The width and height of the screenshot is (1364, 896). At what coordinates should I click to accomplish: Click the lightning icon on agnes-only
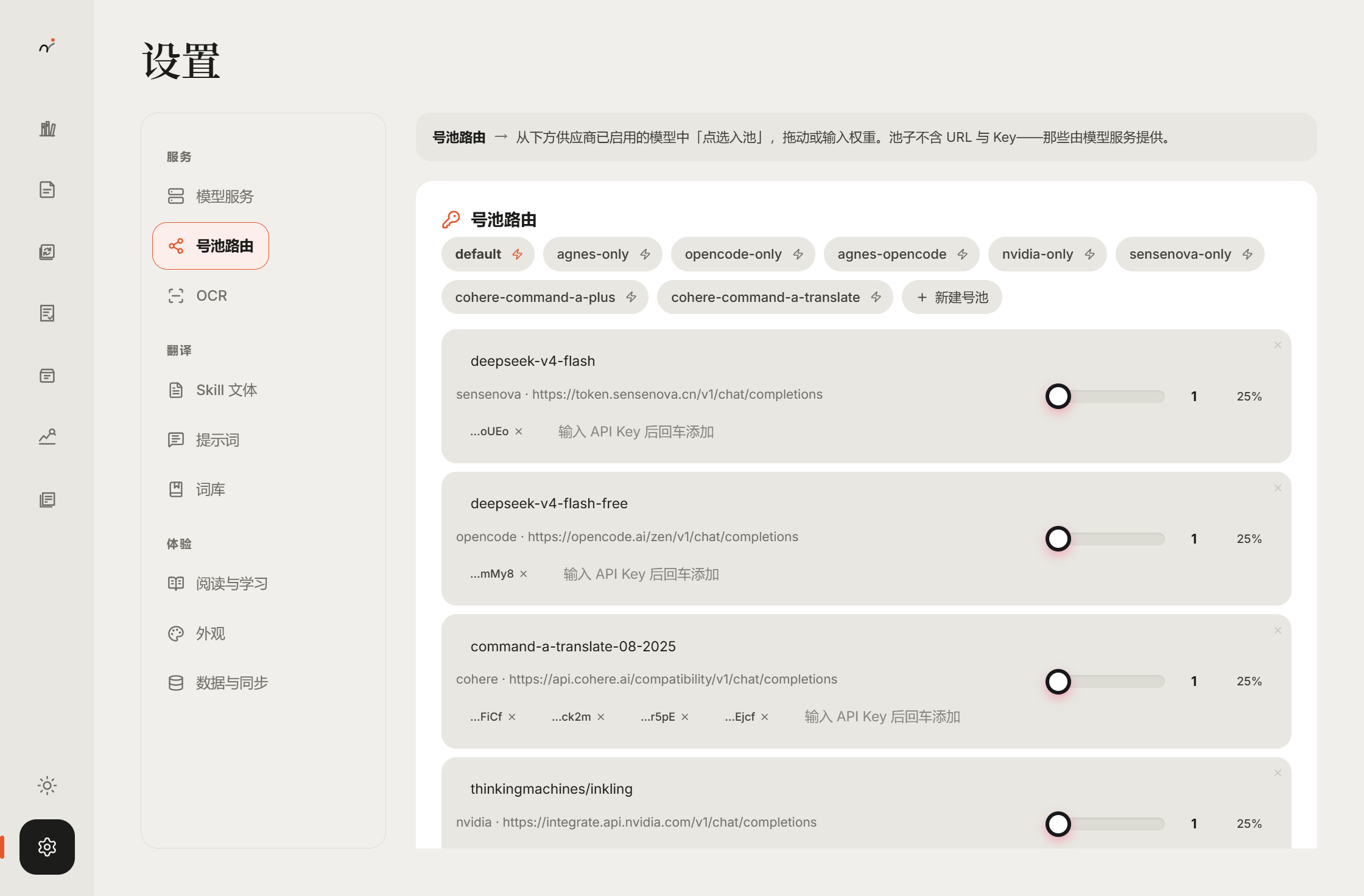645,254
